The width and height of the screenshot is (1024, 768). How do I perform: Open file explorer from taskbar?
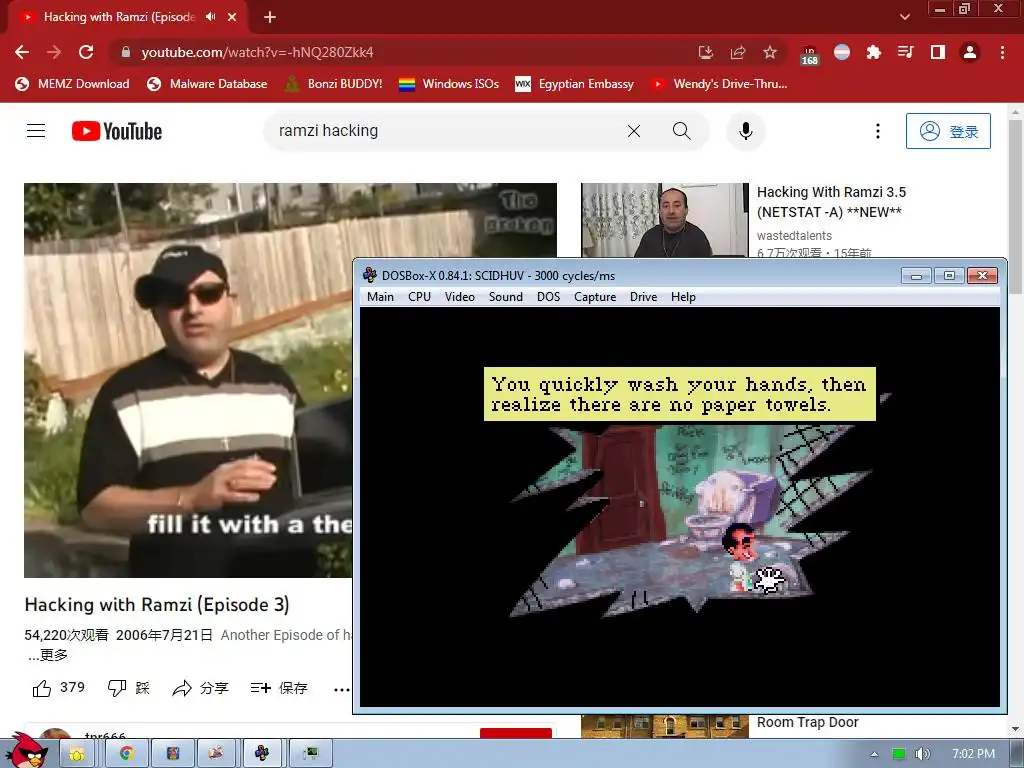pos(77,754)
